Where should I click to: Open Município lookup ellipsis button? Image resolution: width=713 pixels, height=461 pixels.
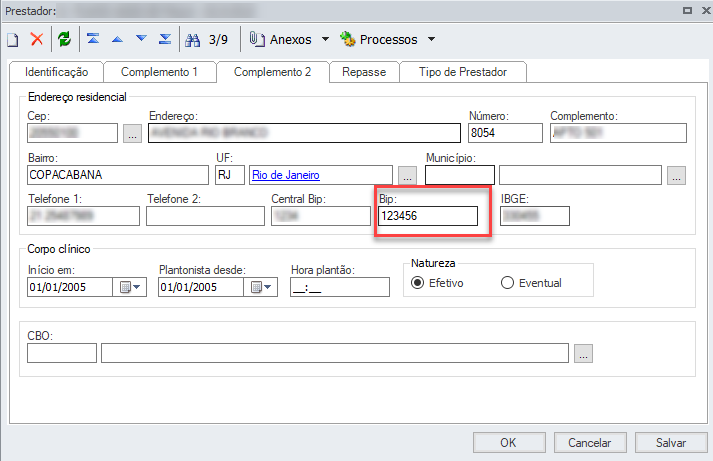click(677, 175)
